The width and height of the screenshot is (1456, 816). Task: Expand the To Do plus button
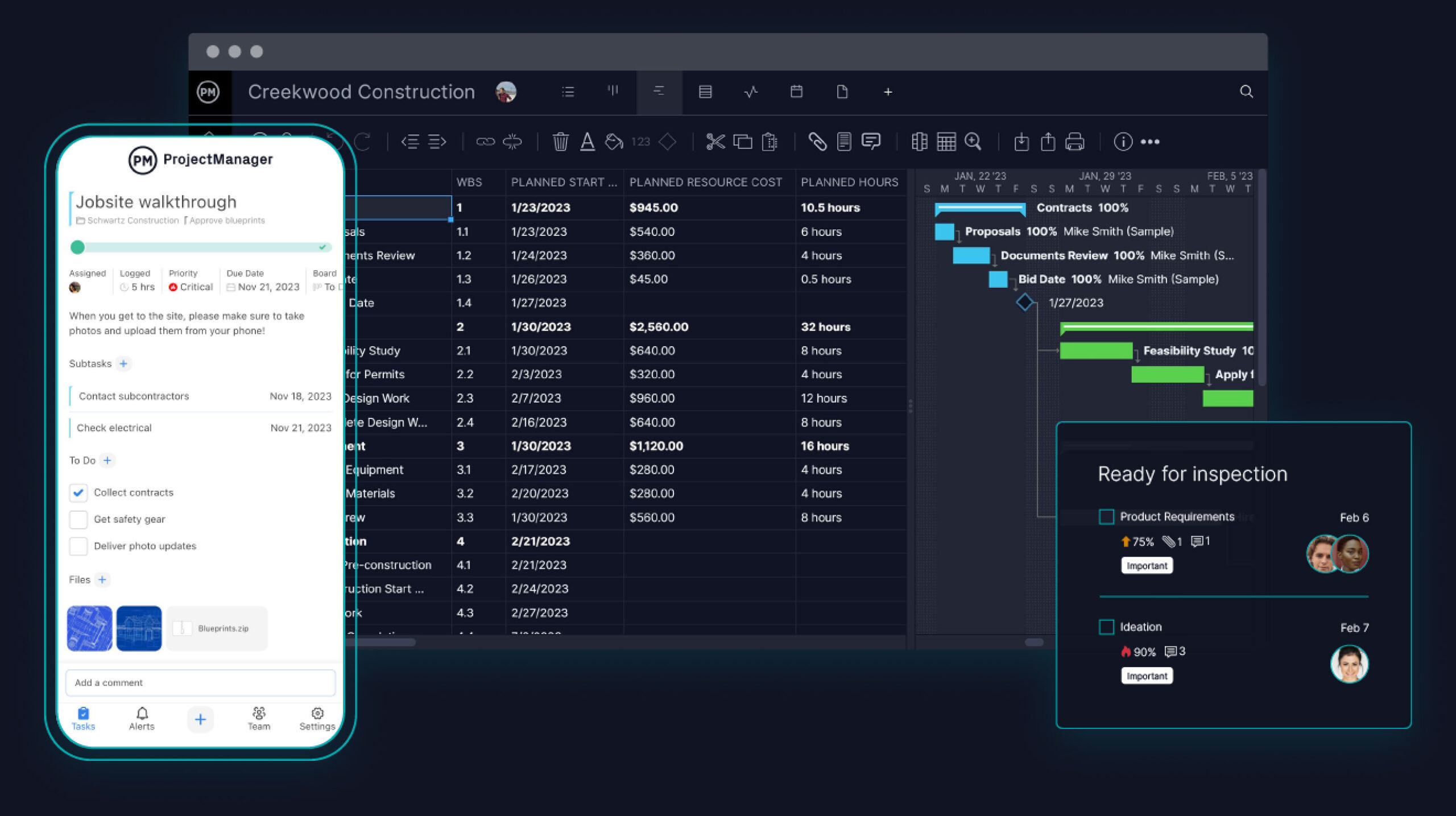(x=107, y=460)
